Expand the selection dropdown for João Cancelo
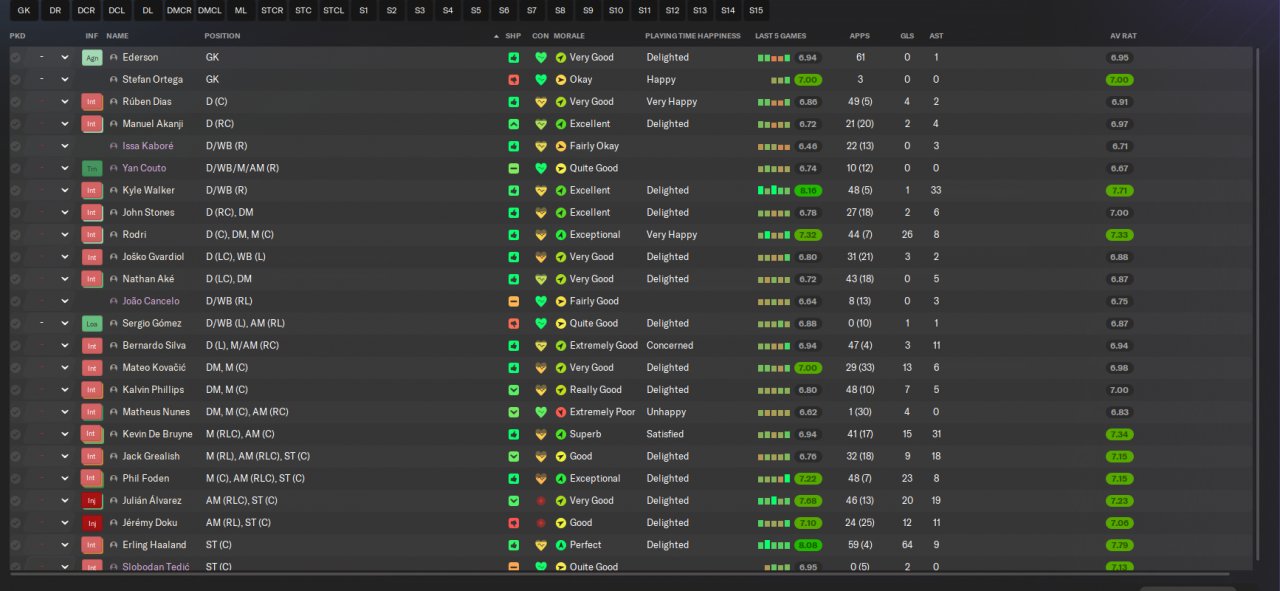This screenshot has height=591, width=1280. coord(65,301)
